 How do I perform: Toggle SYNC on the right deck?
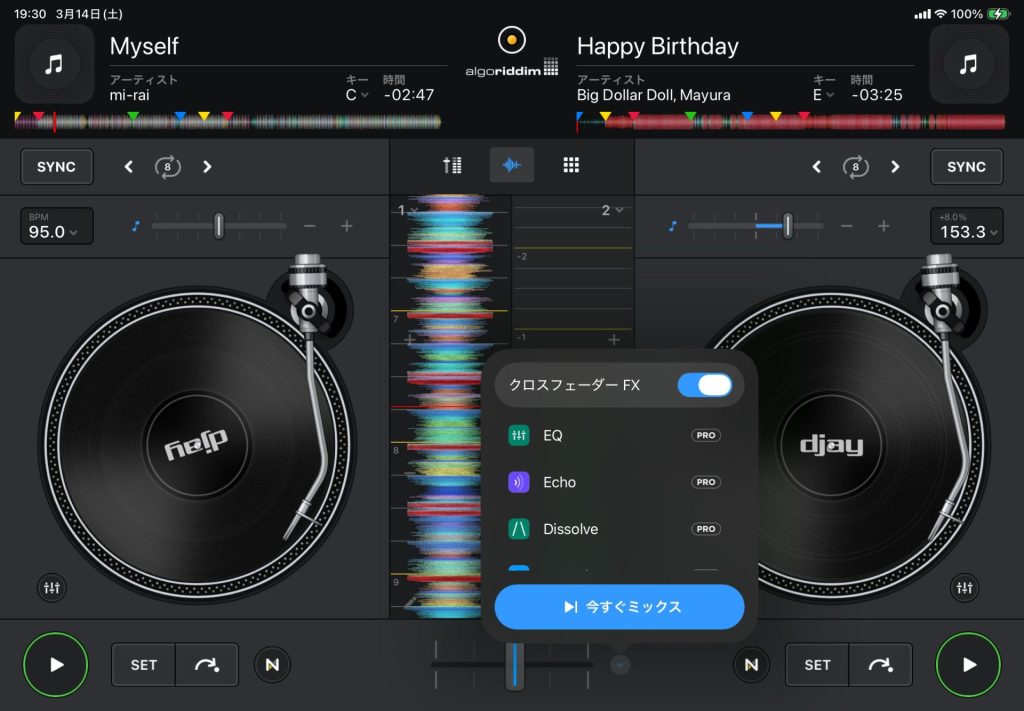pyautogui.click(x=966, y=167)
